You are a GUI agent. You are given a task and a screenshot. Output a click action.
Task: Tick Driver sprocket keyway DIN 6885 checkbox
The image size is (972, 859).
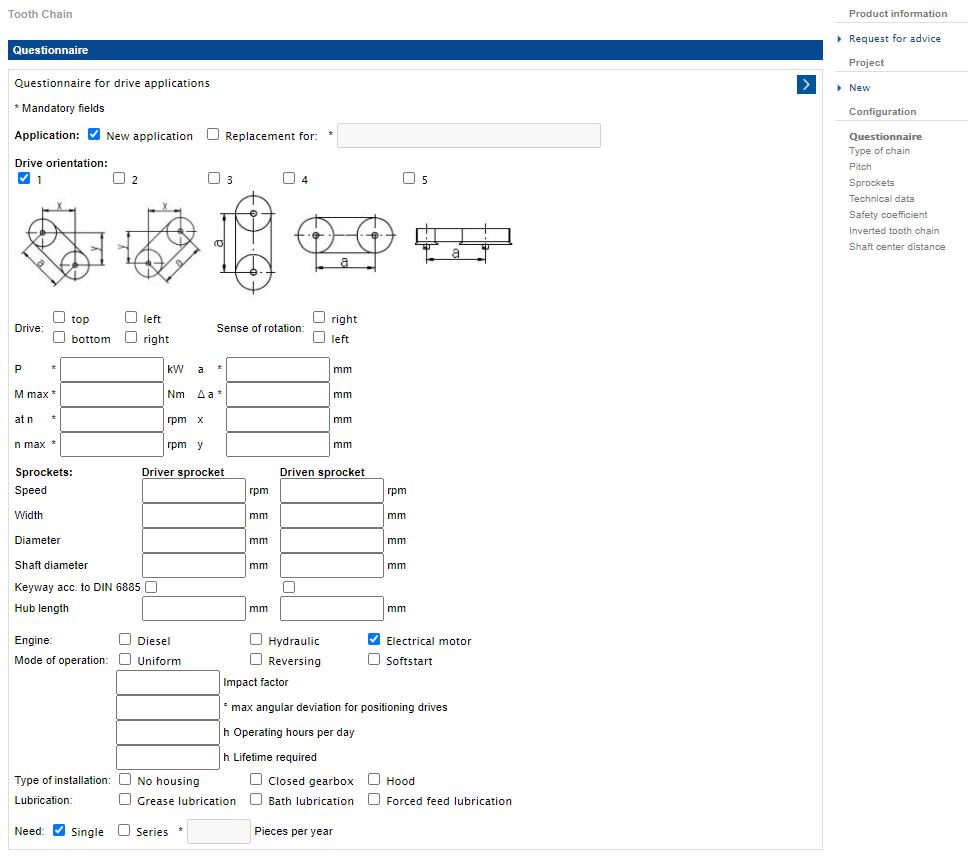(x=151, y=586)
